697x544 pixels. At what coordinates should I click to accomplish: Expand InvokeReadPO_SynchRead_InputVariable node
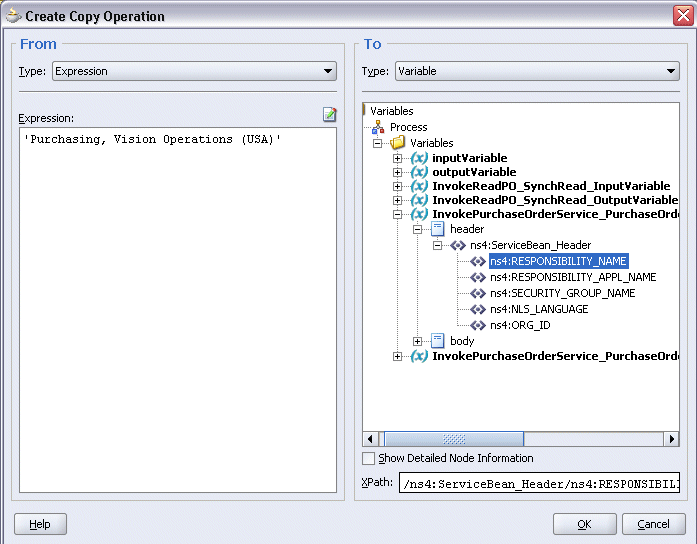pyautogui.click(x=397, y=186)
